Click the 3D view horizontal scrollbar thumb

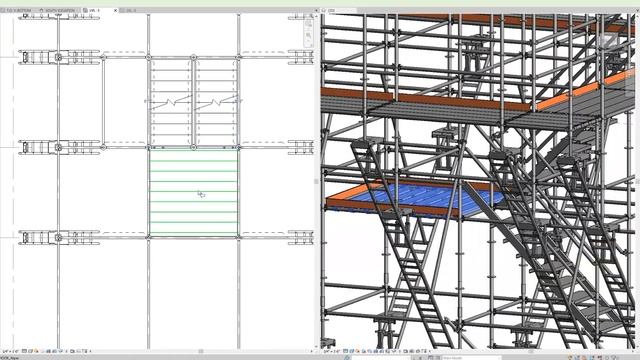click(530, 351)
